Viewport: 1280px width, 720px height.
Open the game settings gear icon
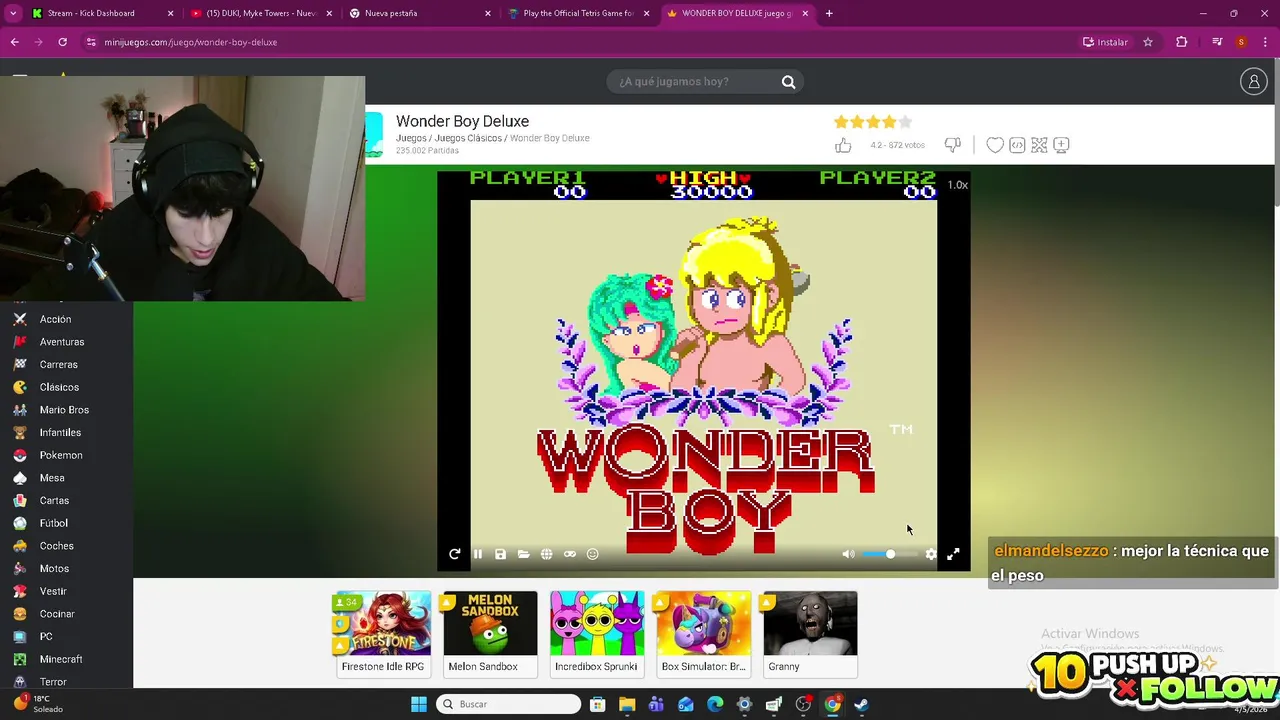click(x=931, y=554)
